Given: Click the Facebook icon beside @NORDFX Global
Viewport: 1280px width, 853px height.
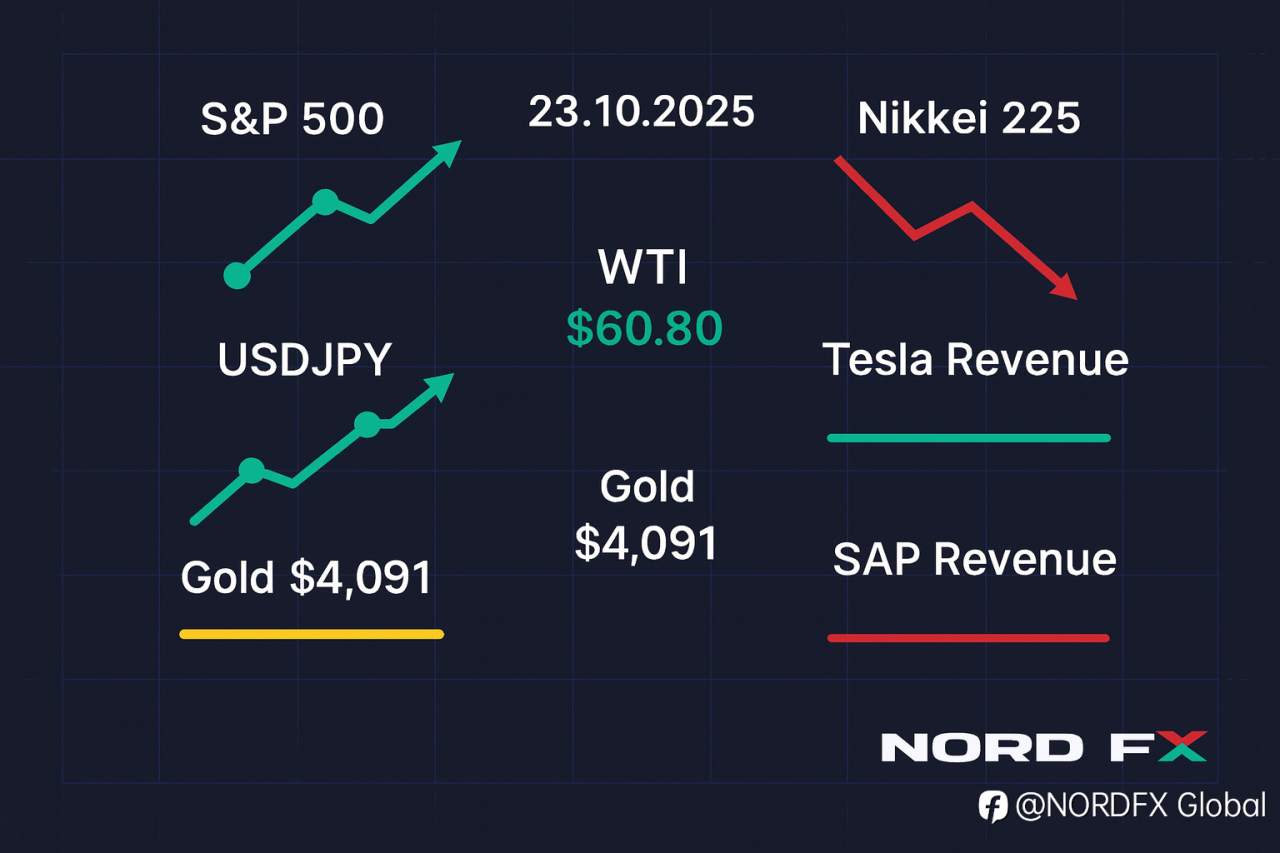Looking at the screenshot, I should [x=993, y=807].
